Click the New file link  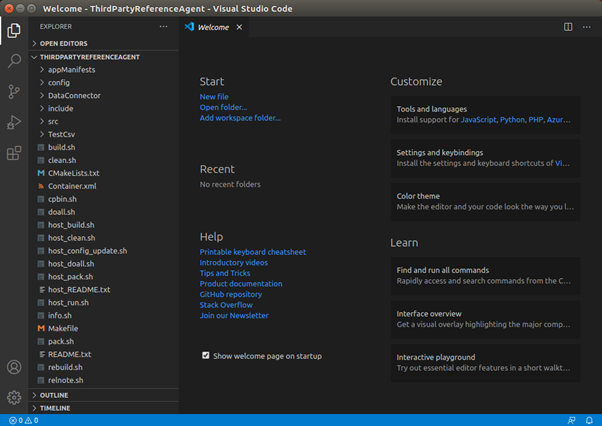coord(214,97)
